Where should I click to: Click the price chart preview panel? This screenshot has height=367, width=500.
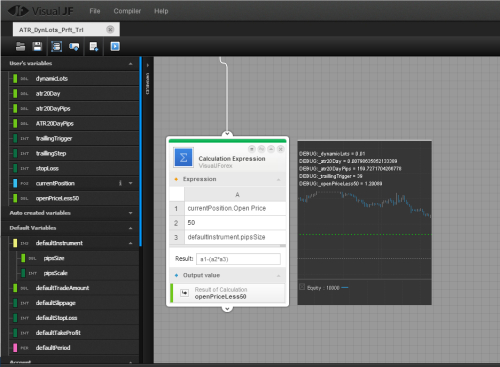tap(364, 223)
